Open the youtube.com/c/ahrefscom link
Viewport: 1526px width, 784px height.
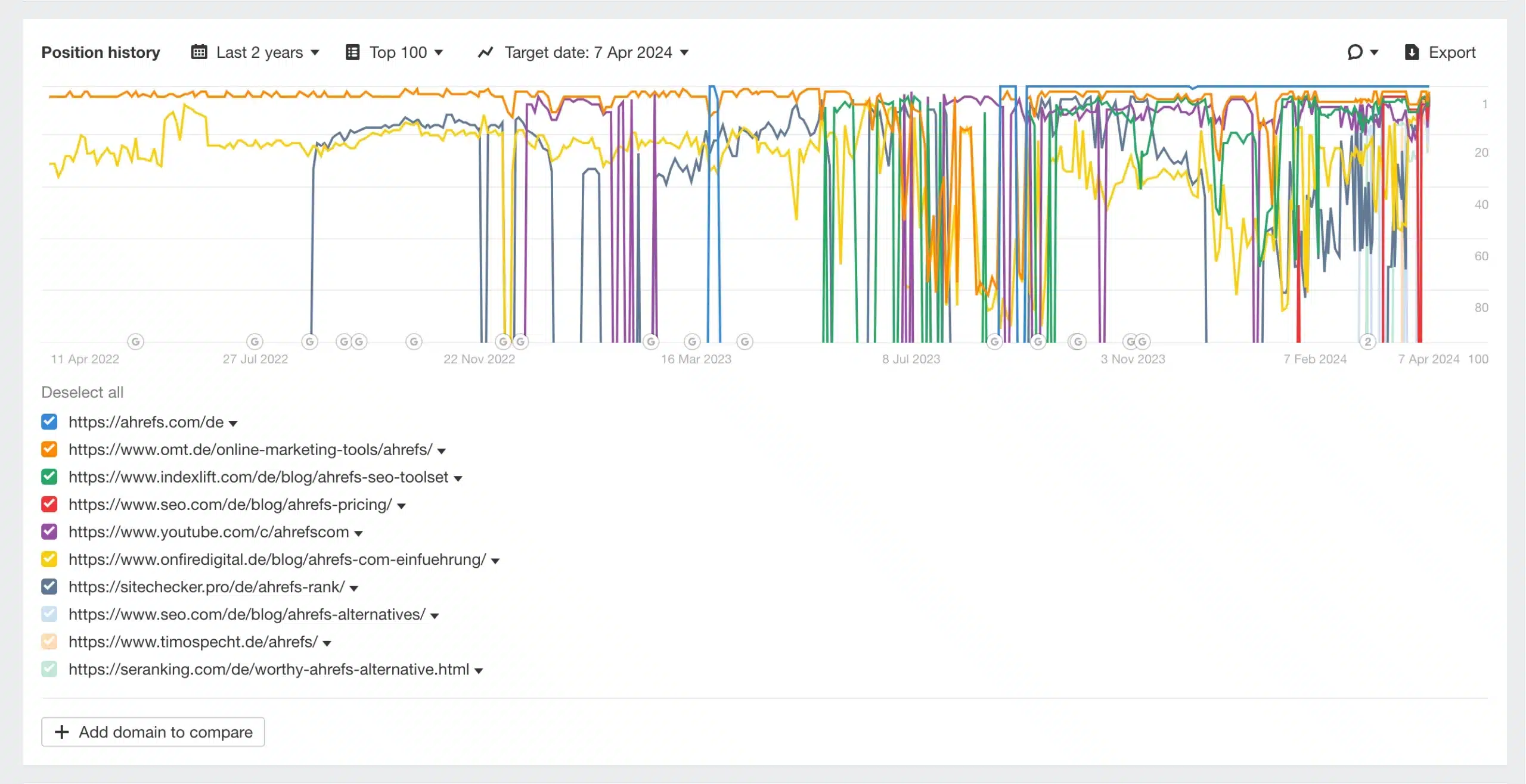209,531
